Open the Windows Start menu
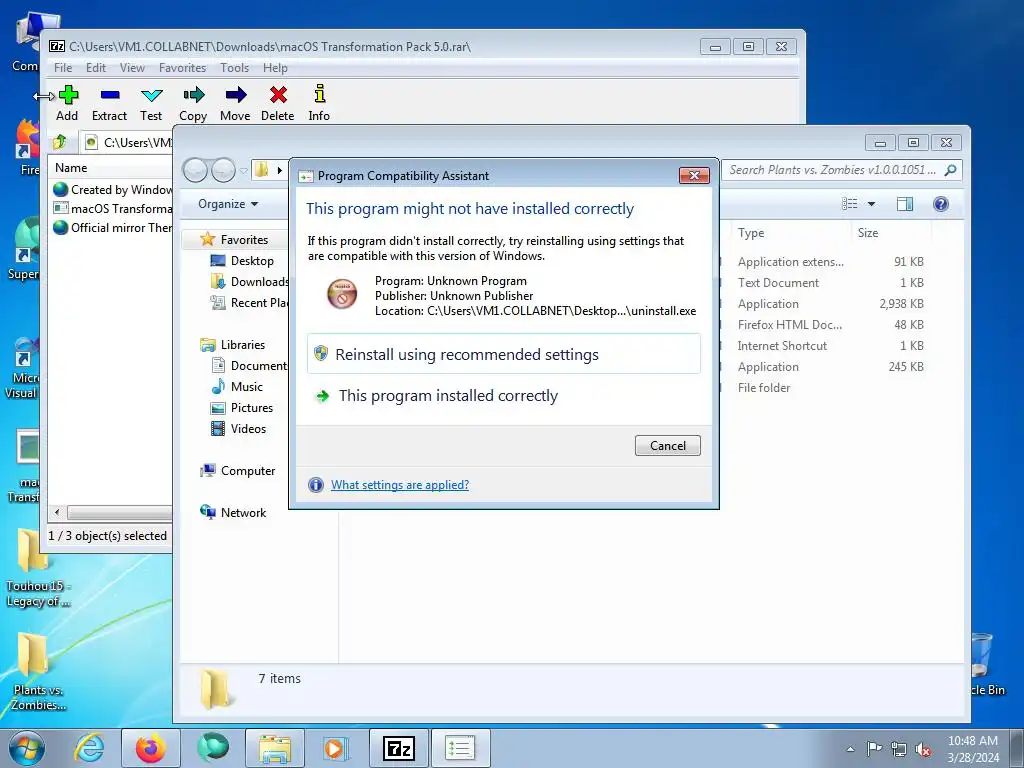Screen dimensions: 1024x768 (x=27, y=748)
